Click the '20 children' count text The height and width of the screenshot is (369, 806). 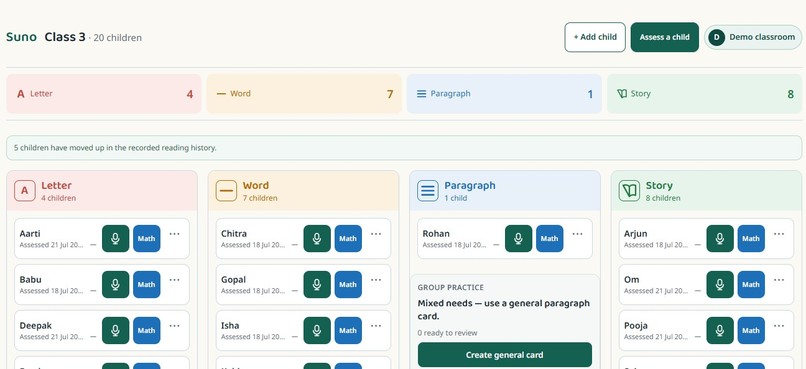pyautogui.click(x=117, y=38)
